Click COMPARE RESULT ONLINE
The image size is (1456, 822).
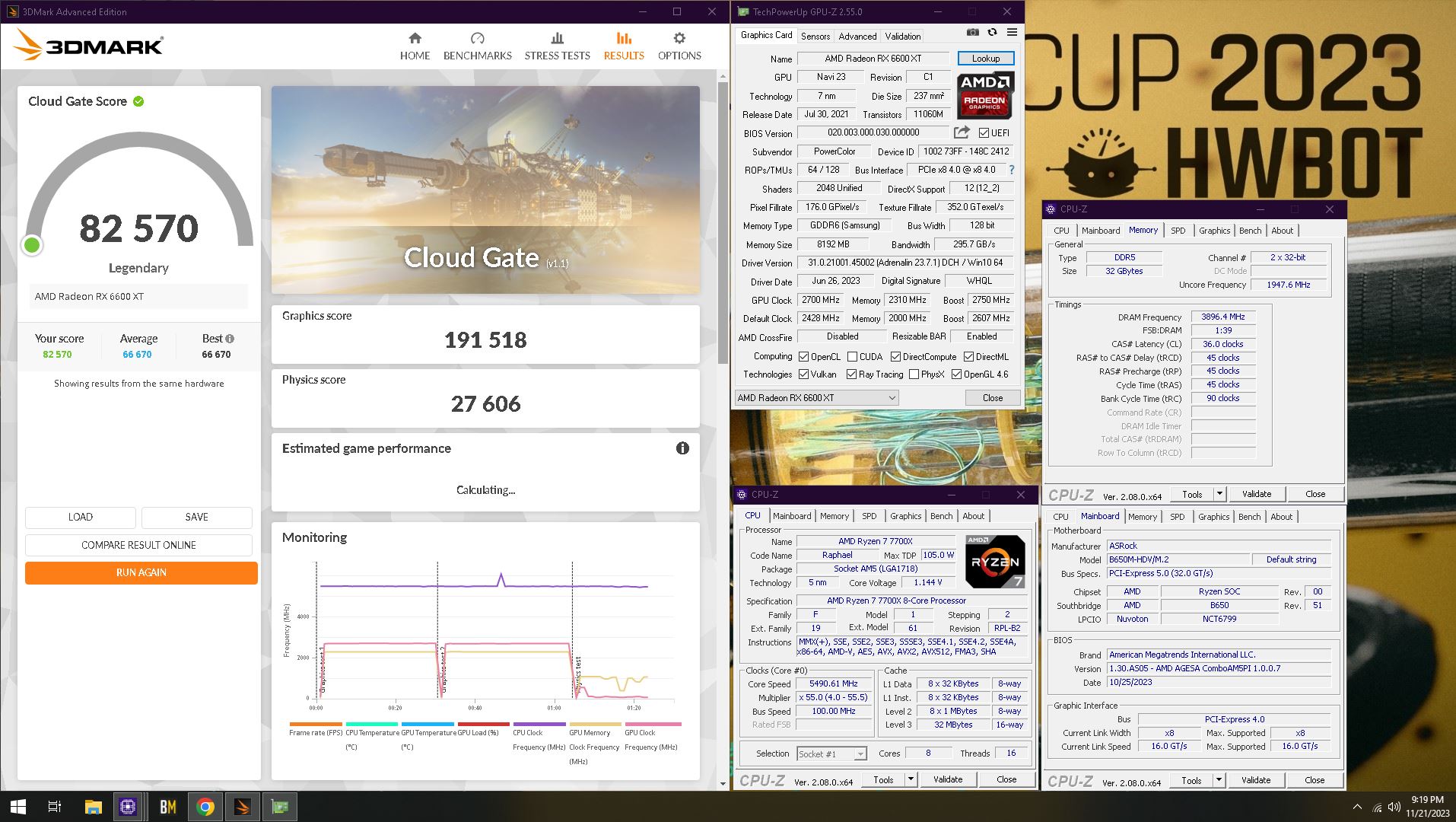(138, 545)
